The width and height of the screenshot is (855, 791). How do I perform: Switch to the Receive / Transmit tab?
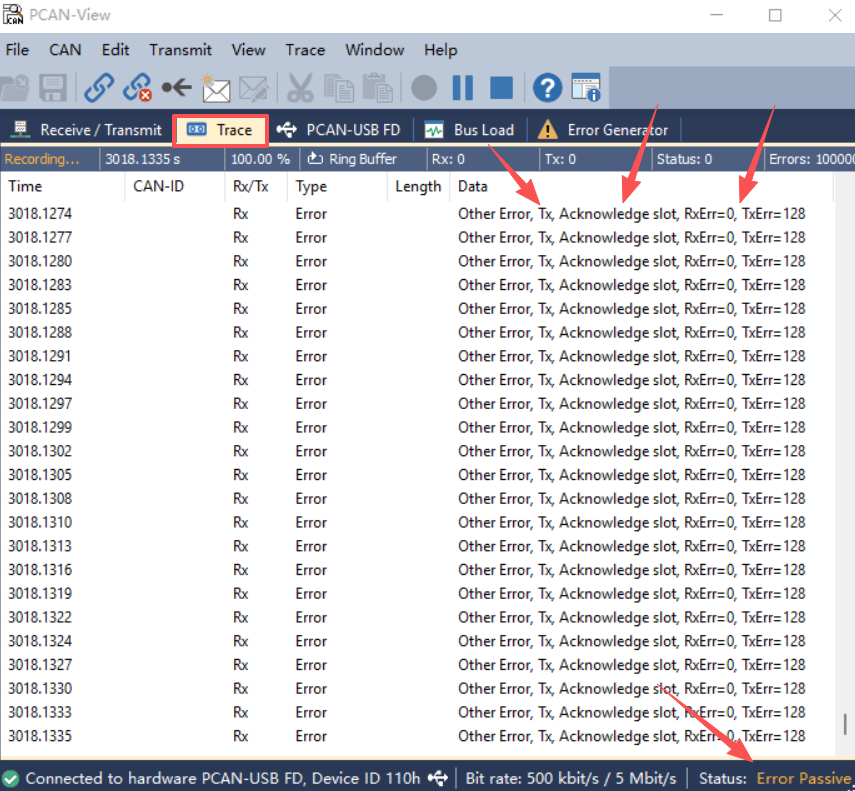[x=87, y=130]
